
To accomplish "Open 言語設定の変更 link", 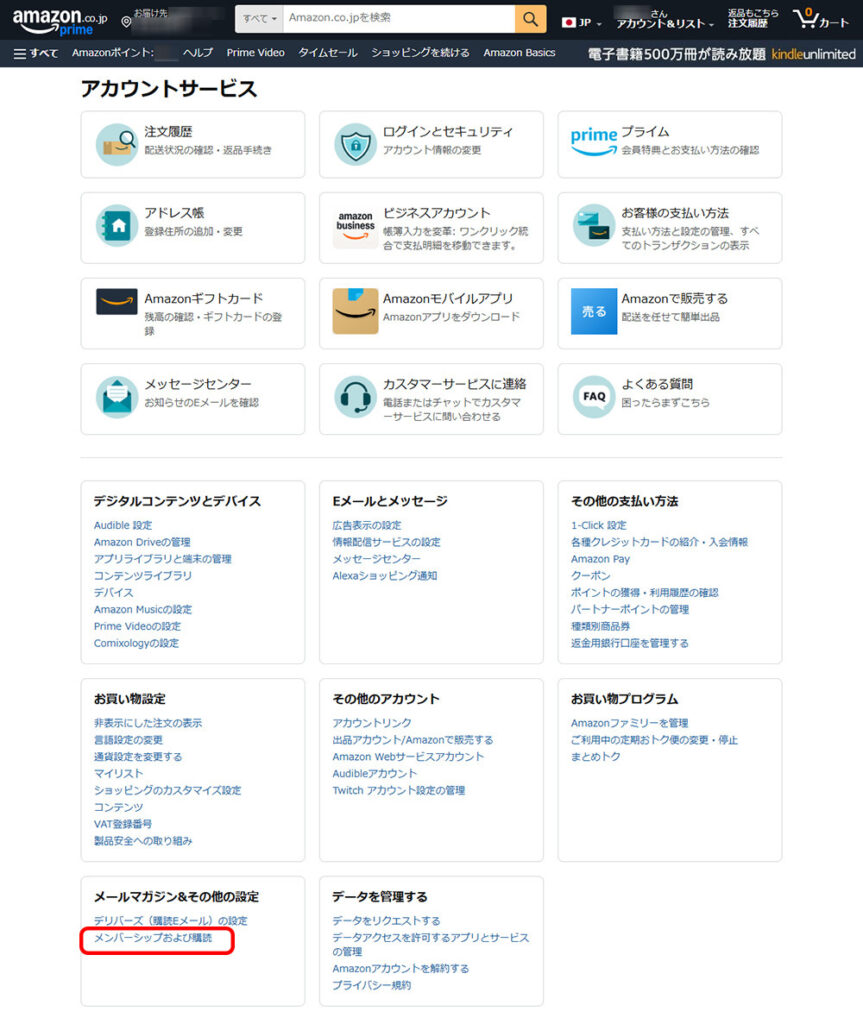I will point(129,740).
